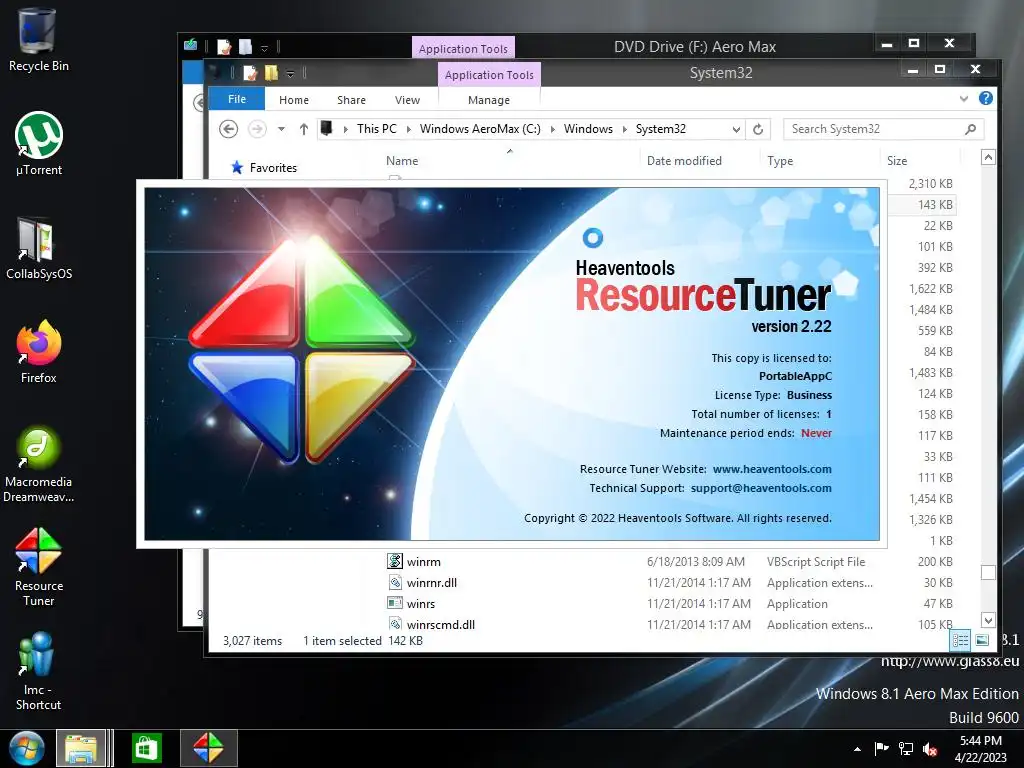
Task: Show hidden tray icons arrow
Action: click(857, 749)
